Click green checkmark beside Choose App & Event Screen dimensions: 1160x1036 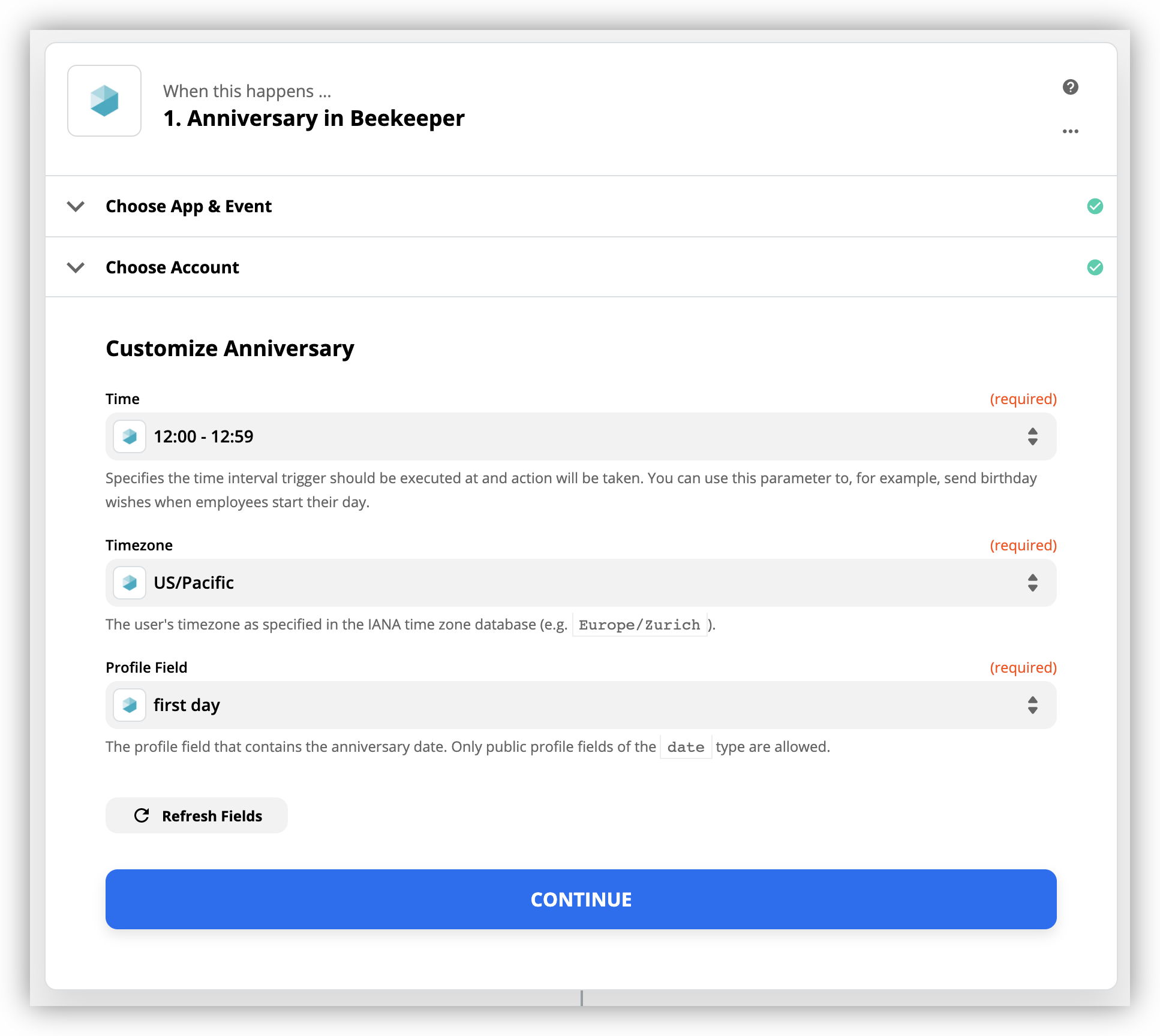coord(1095,206)
